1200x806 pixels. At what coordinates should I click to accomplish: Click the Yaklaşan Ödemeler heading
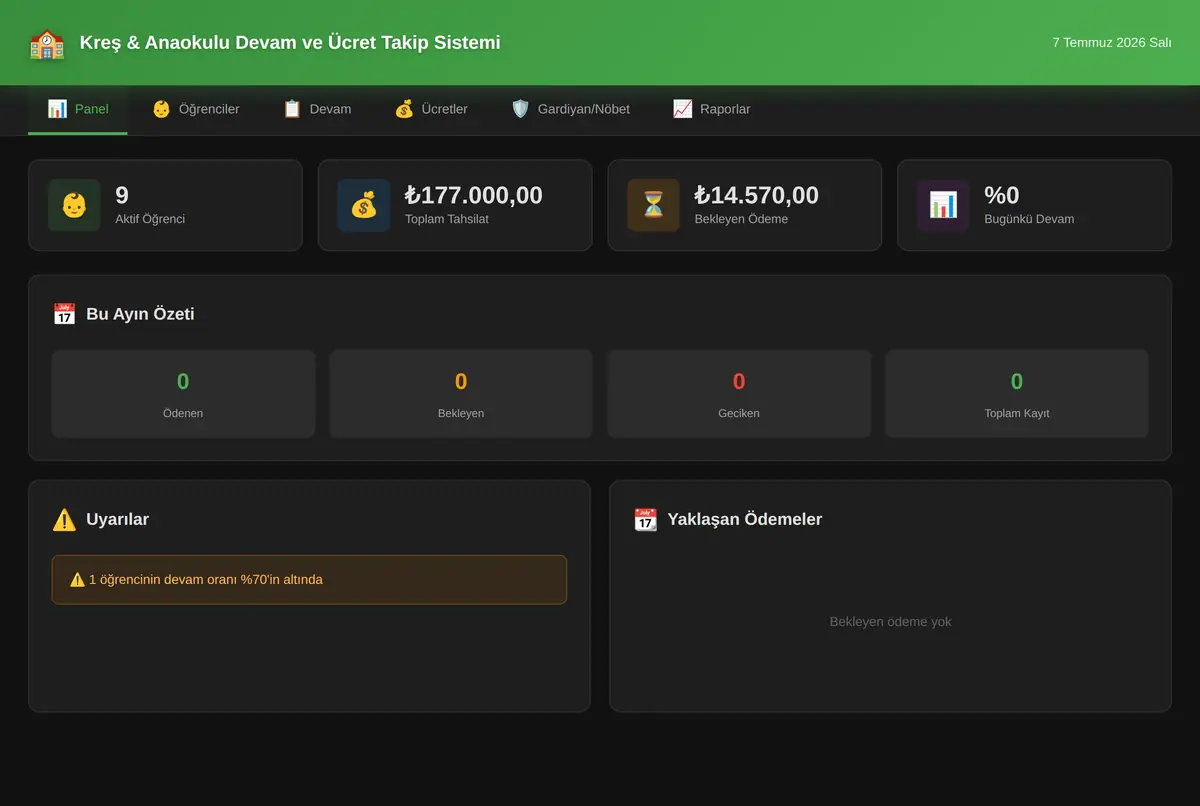(x=745, y=519)
